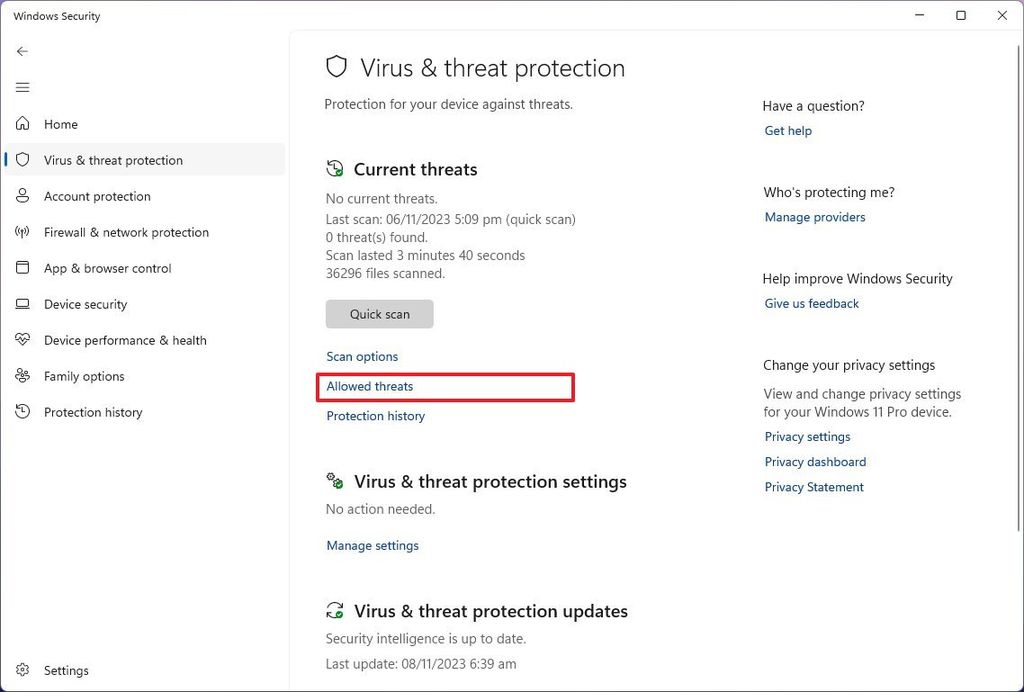Follow the Get help link
The height and width of the screenshot is (692, 1024).
point(788,130)
